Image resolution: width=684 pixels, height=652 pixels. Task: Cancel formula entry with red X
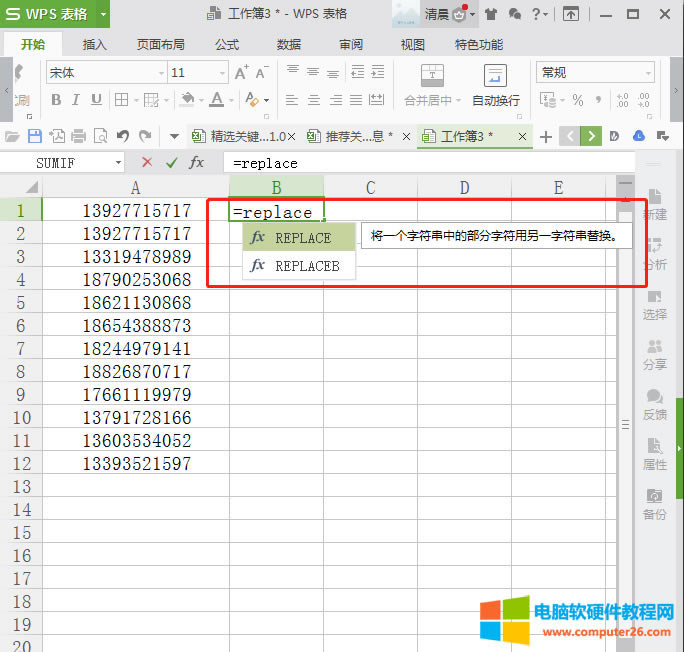tap(147, 162)
